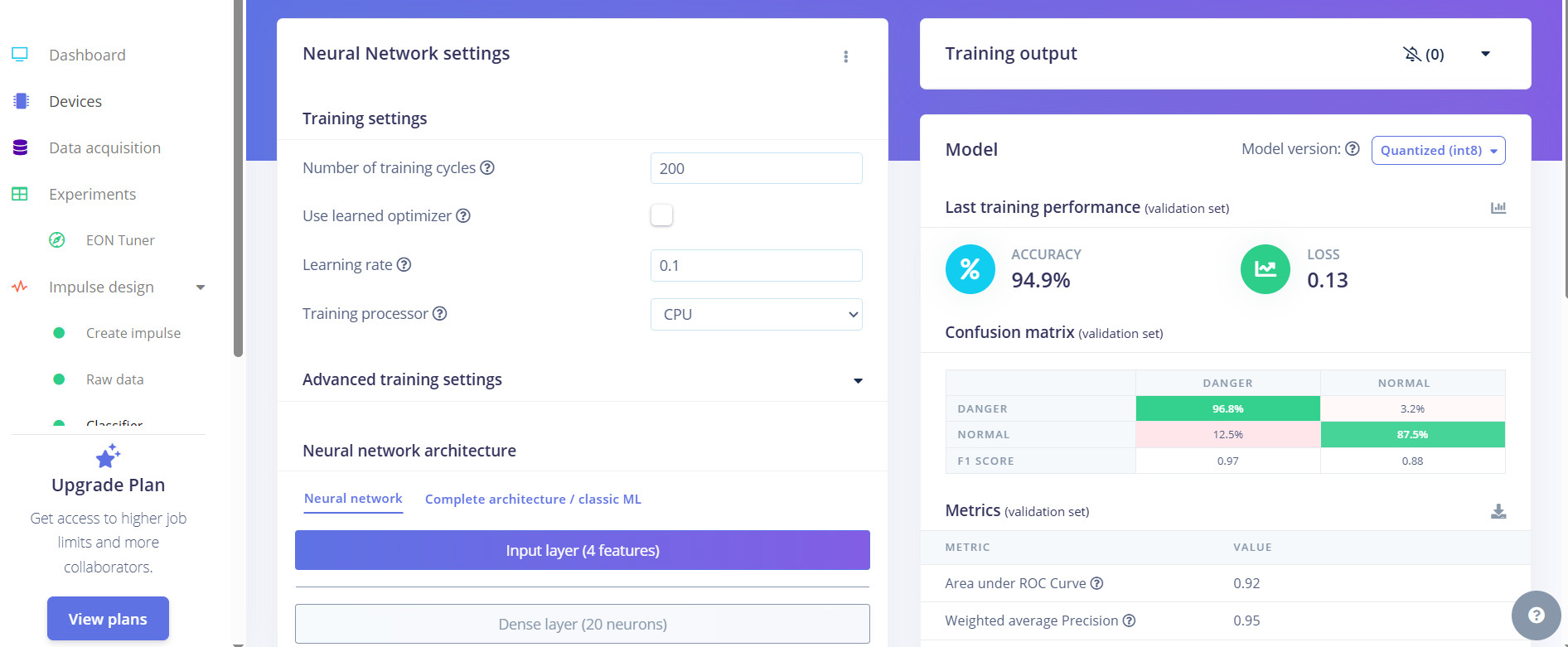Click the chart icon beside Last training performance

[x=1498, y=208]
